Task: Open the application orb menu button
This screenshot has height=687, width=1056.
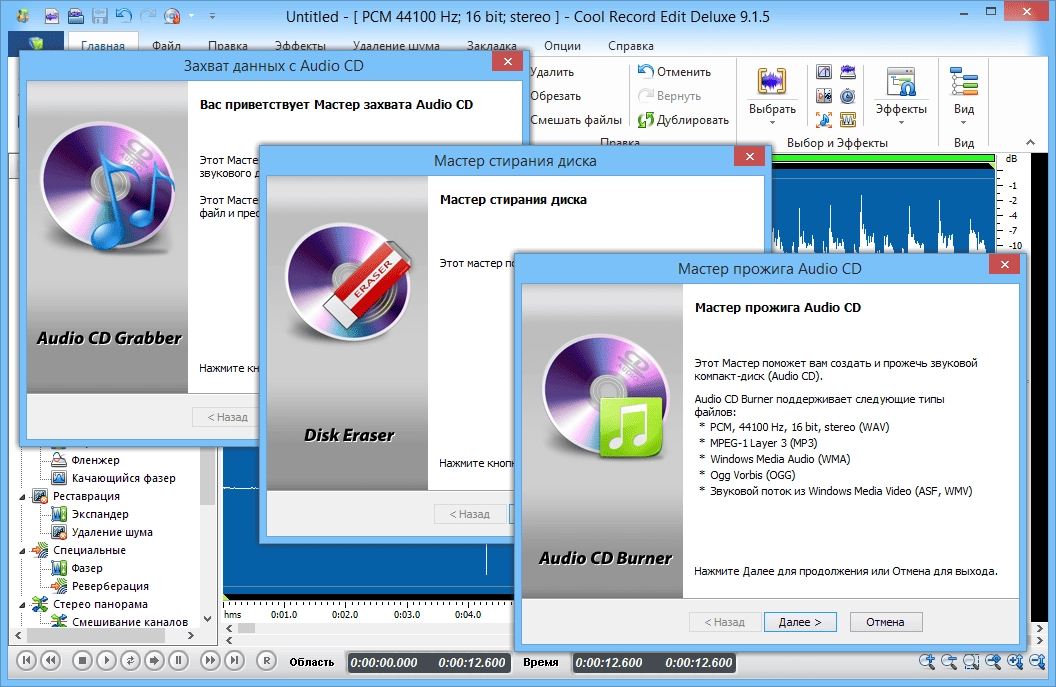Action: (36, 42)
